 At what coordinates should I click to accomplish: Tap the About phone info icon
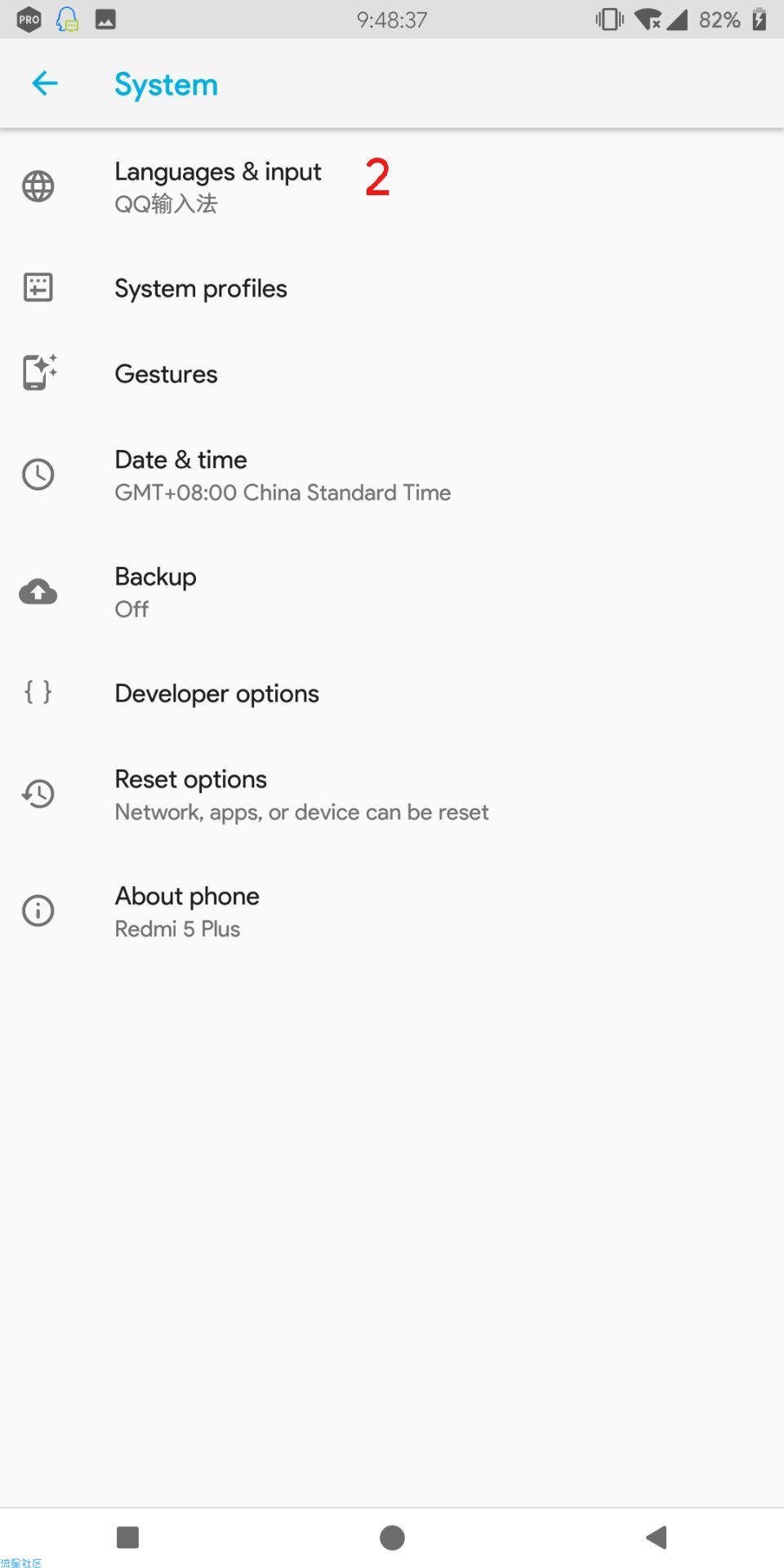click(x=38, y=911)
